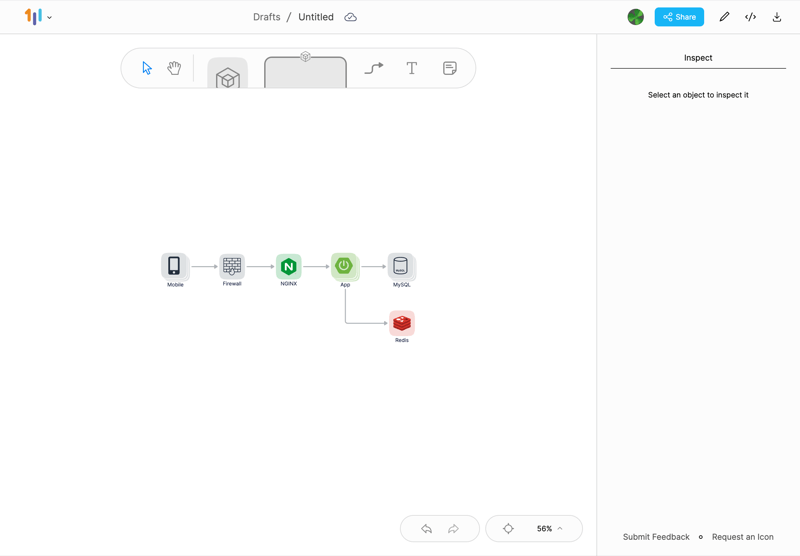Open the 56% zoom level dropdown

pyautogui.click(x=549, y=528)
